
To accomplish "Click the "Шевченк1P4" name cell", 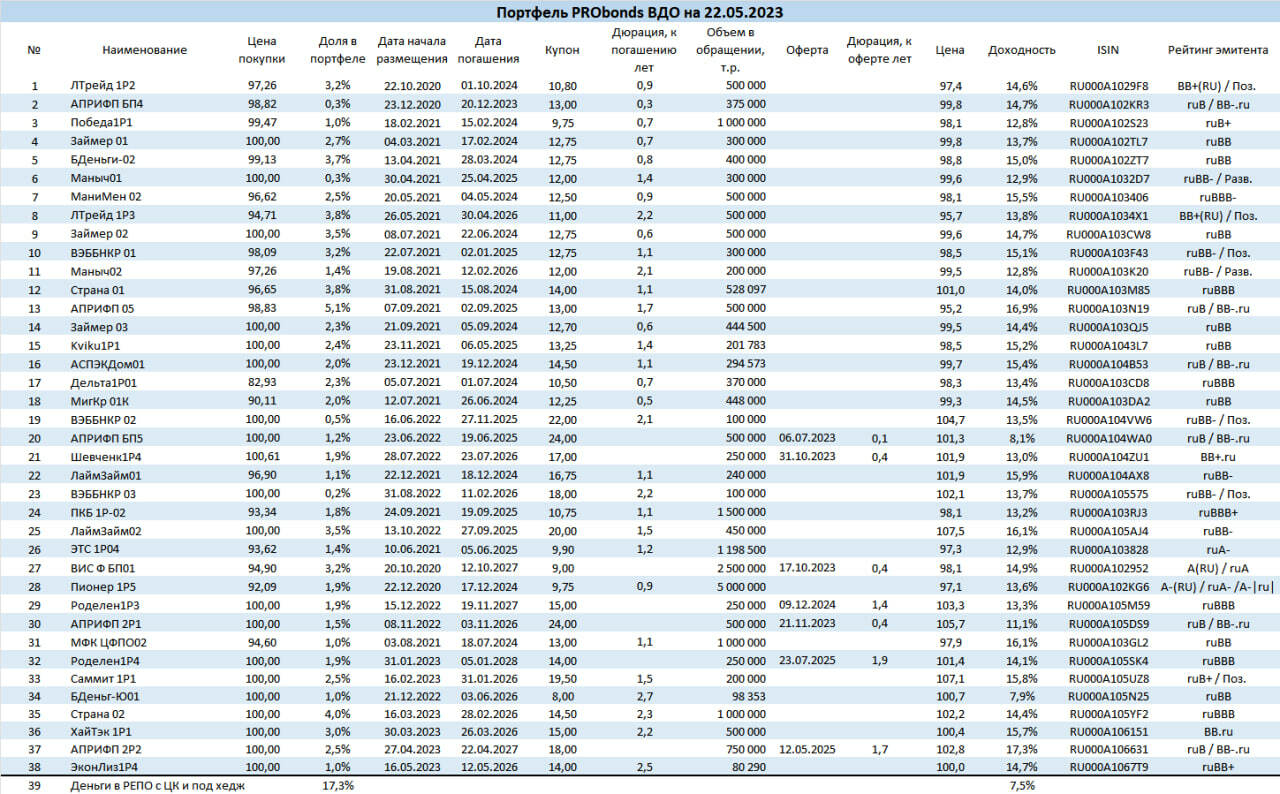I will pyautogui.click(x=105, y=456).
